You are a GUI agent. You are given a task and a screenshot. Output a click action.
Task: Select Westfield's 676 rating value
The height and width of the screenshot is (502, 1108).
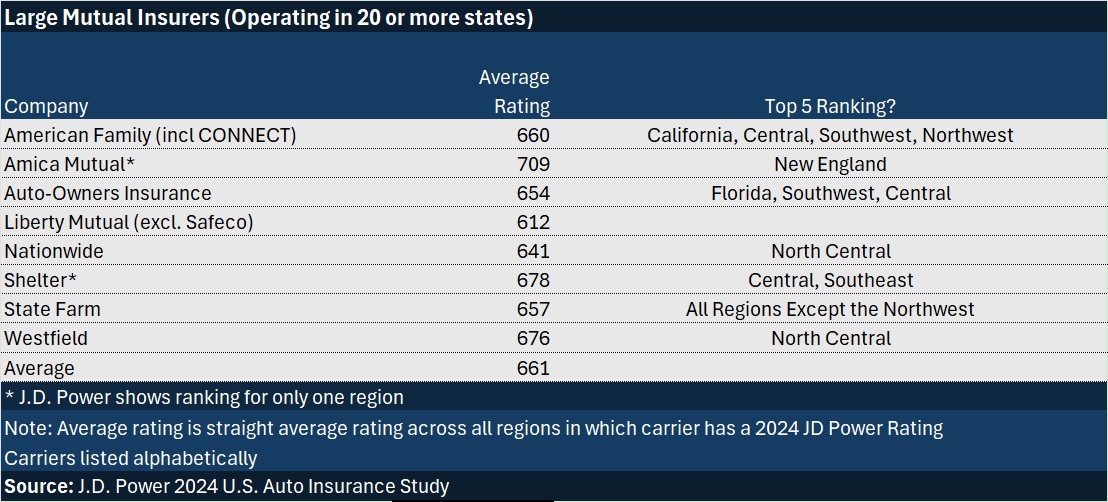coord(533,338)
